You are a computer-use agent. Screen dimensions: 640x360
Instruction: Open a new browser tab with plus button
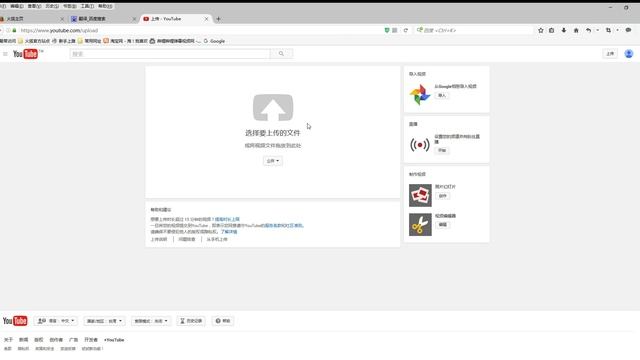(218, 19)
